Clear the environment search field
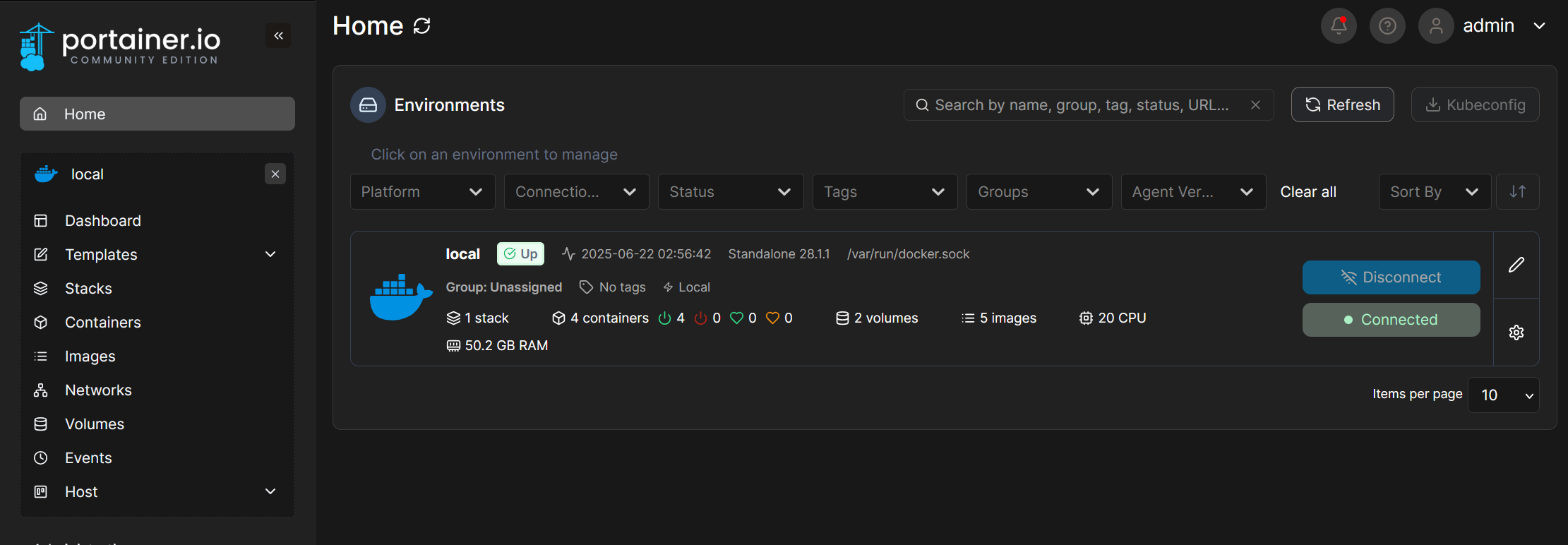1568x545 pixels. [x=1255, y=105]
